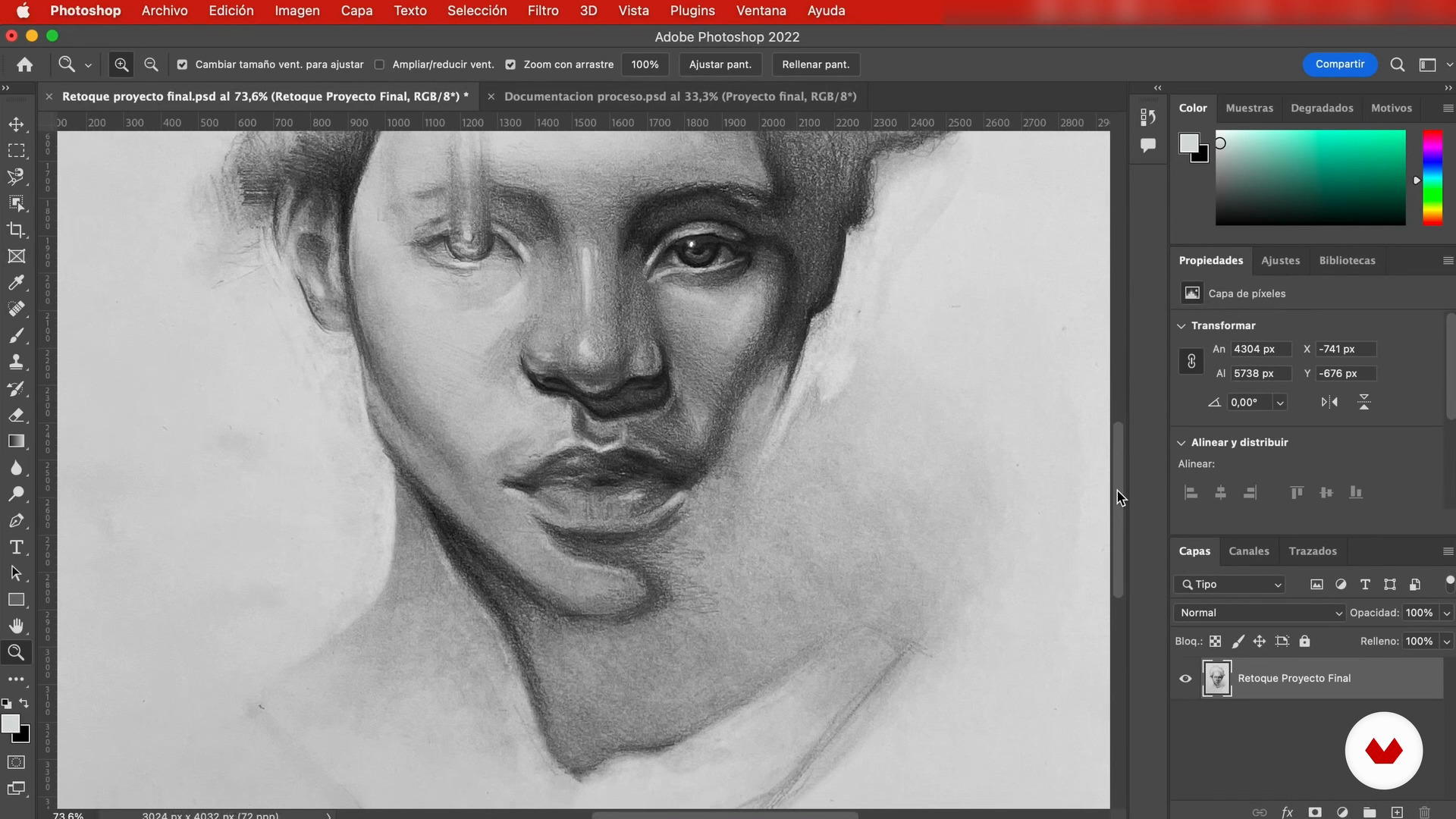Image resolution: width=1456 pixels, height=819 pixels.
Task: Create new adjustment layer in Capas footer
Action: point(1342,812)
